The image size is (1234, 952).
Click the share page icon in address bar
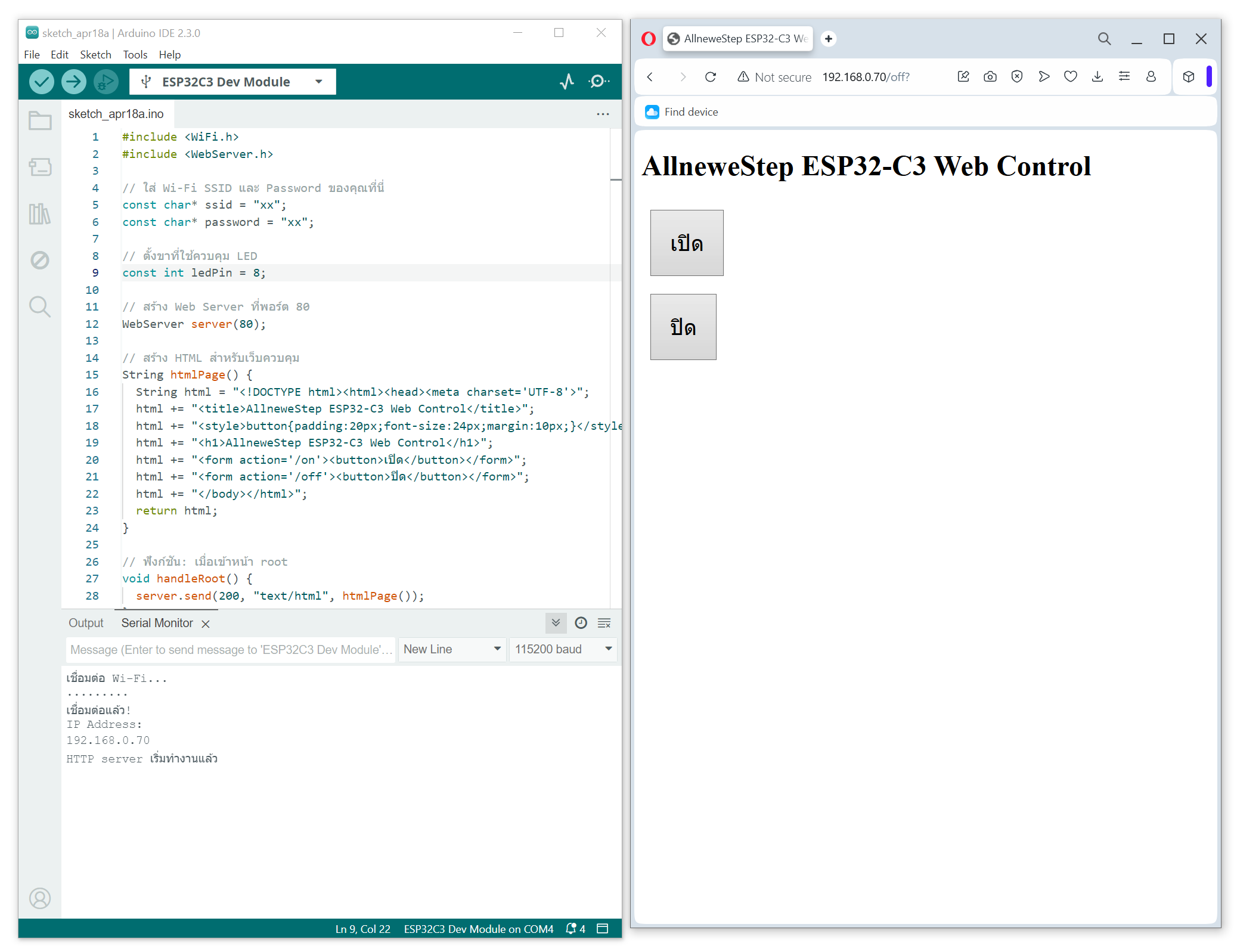(963, 76)
